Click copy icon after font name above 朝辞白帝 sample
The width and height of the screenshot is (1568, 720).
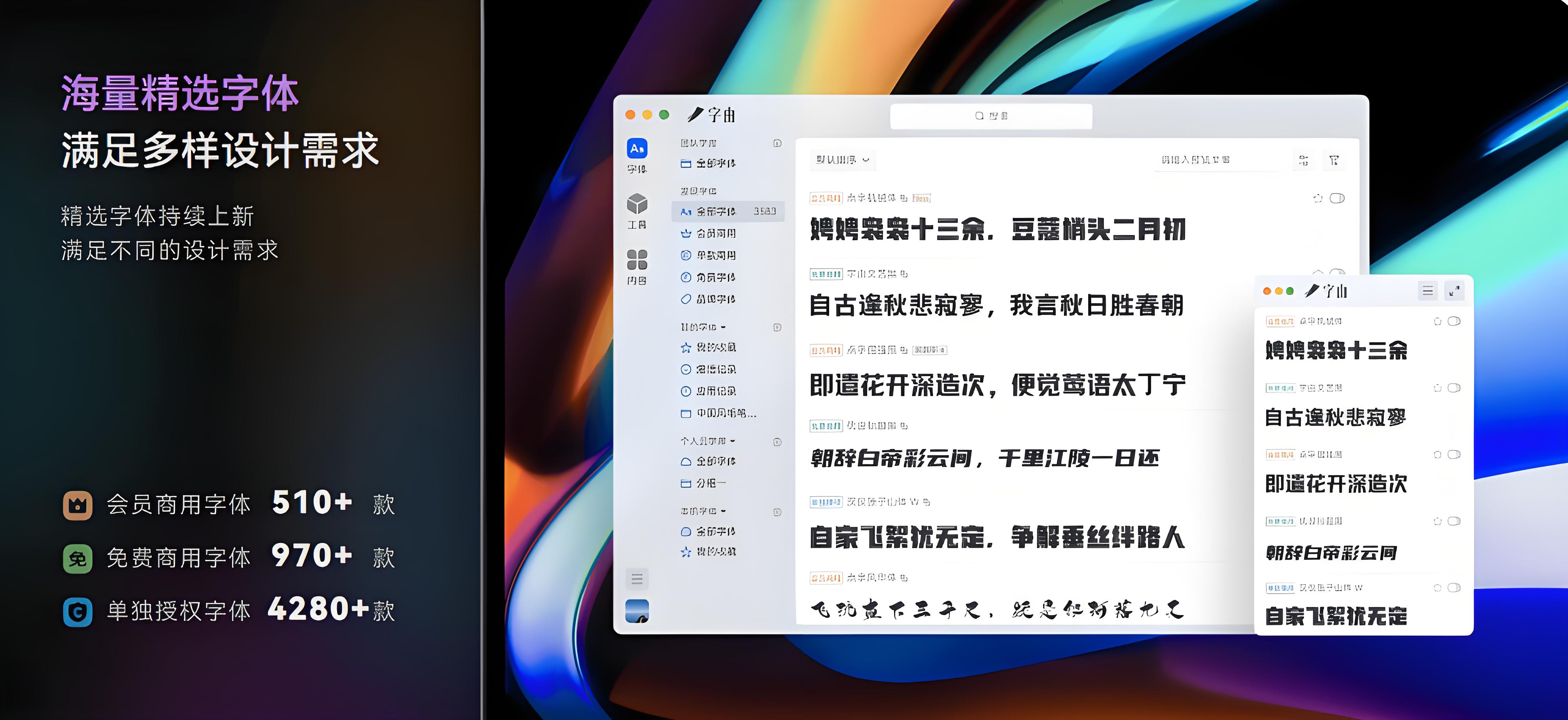(904, 426)
